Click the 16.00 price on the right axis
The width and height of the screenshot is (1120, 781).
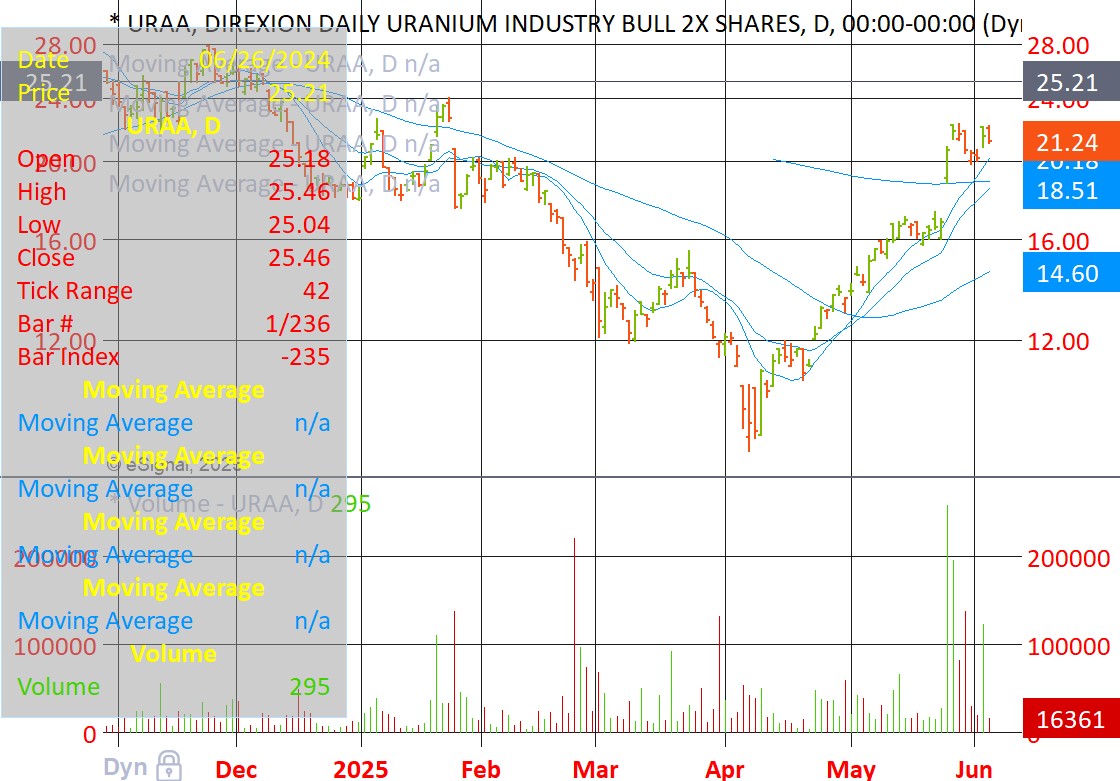coord(1059,241)
